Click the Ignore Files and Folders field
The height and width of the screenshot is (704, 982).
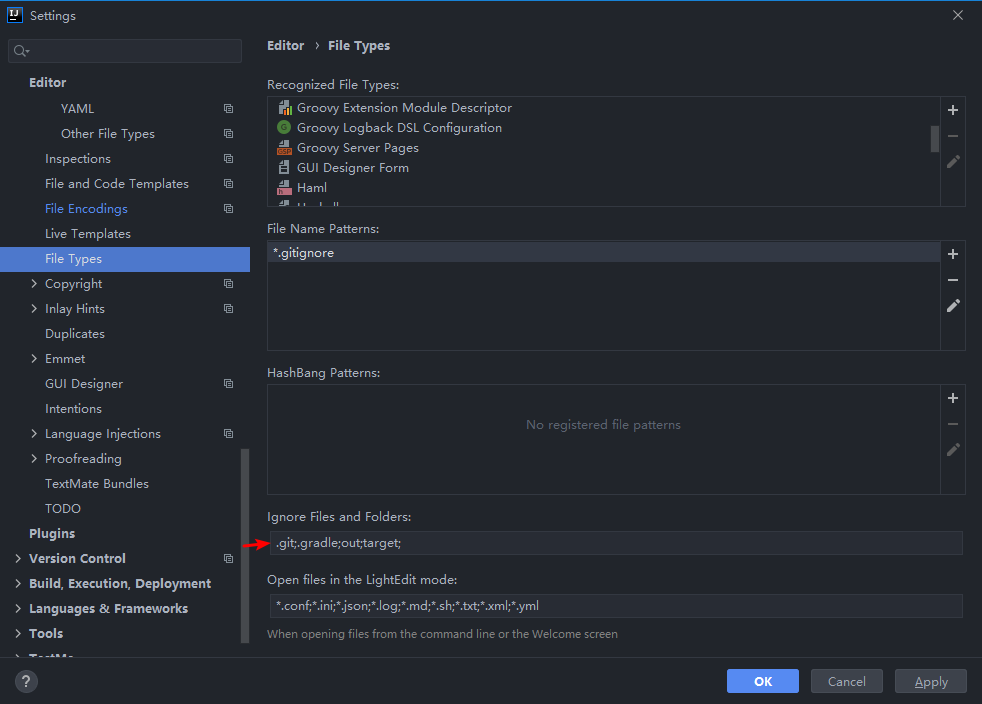614,543
